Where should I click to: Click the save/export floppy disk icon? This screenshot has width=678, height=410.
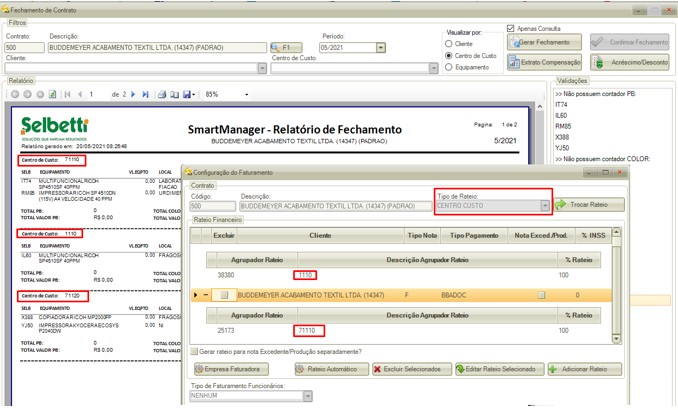186,94
